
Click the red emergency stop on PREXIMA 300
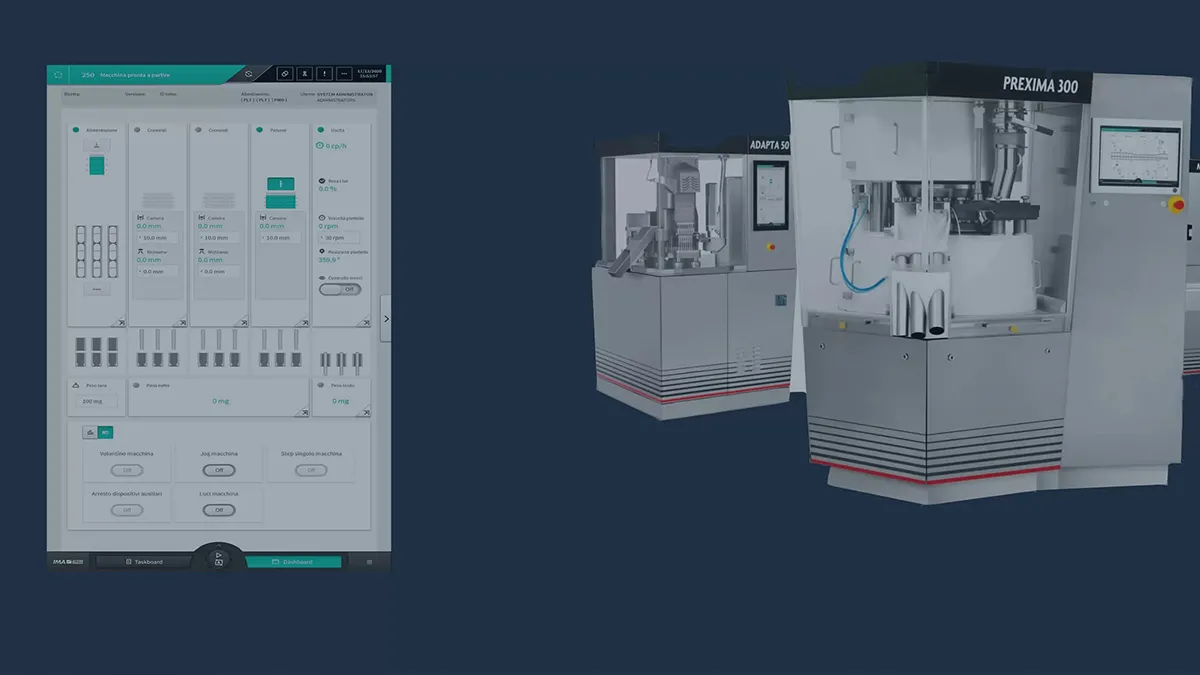1178,205
